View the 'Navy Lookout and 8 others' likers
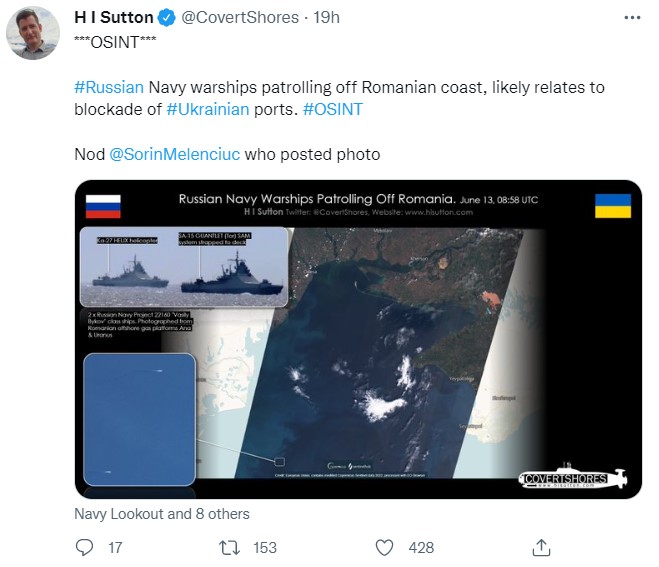This screenshot has height=567, width=659. 161,514
